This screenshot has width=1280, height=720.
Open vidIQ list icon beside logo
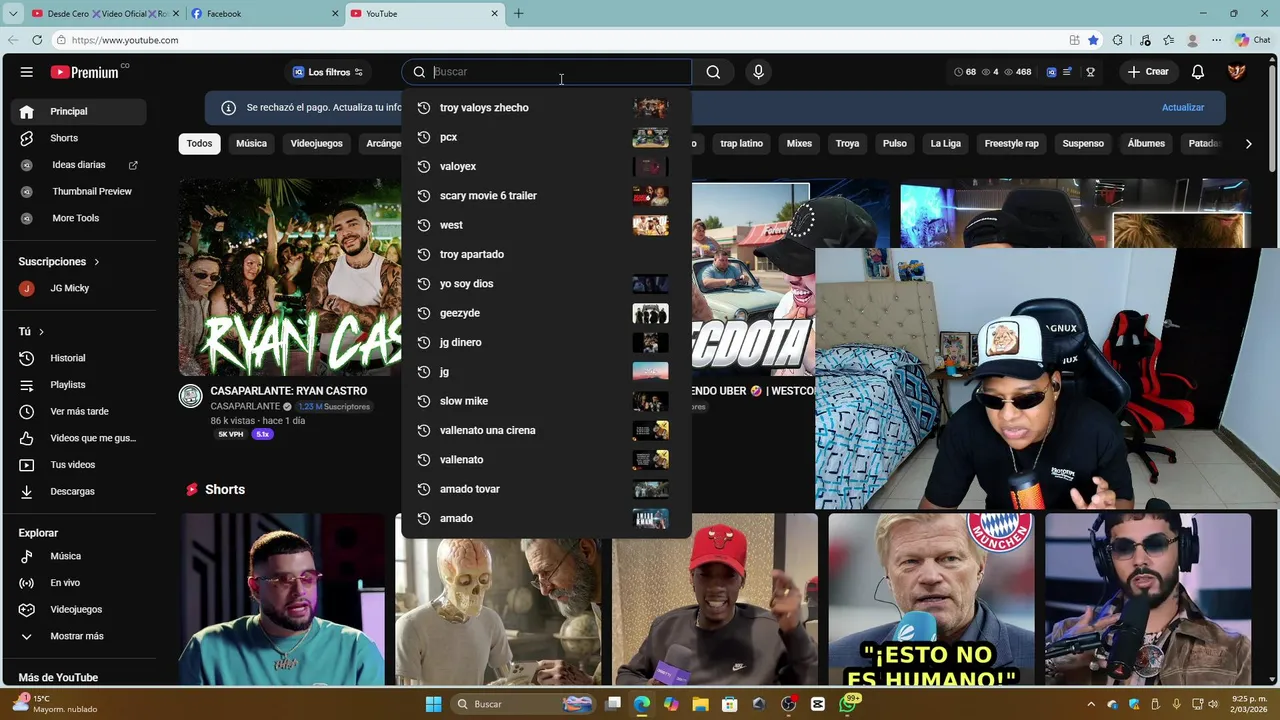(x=1067, y=72)
